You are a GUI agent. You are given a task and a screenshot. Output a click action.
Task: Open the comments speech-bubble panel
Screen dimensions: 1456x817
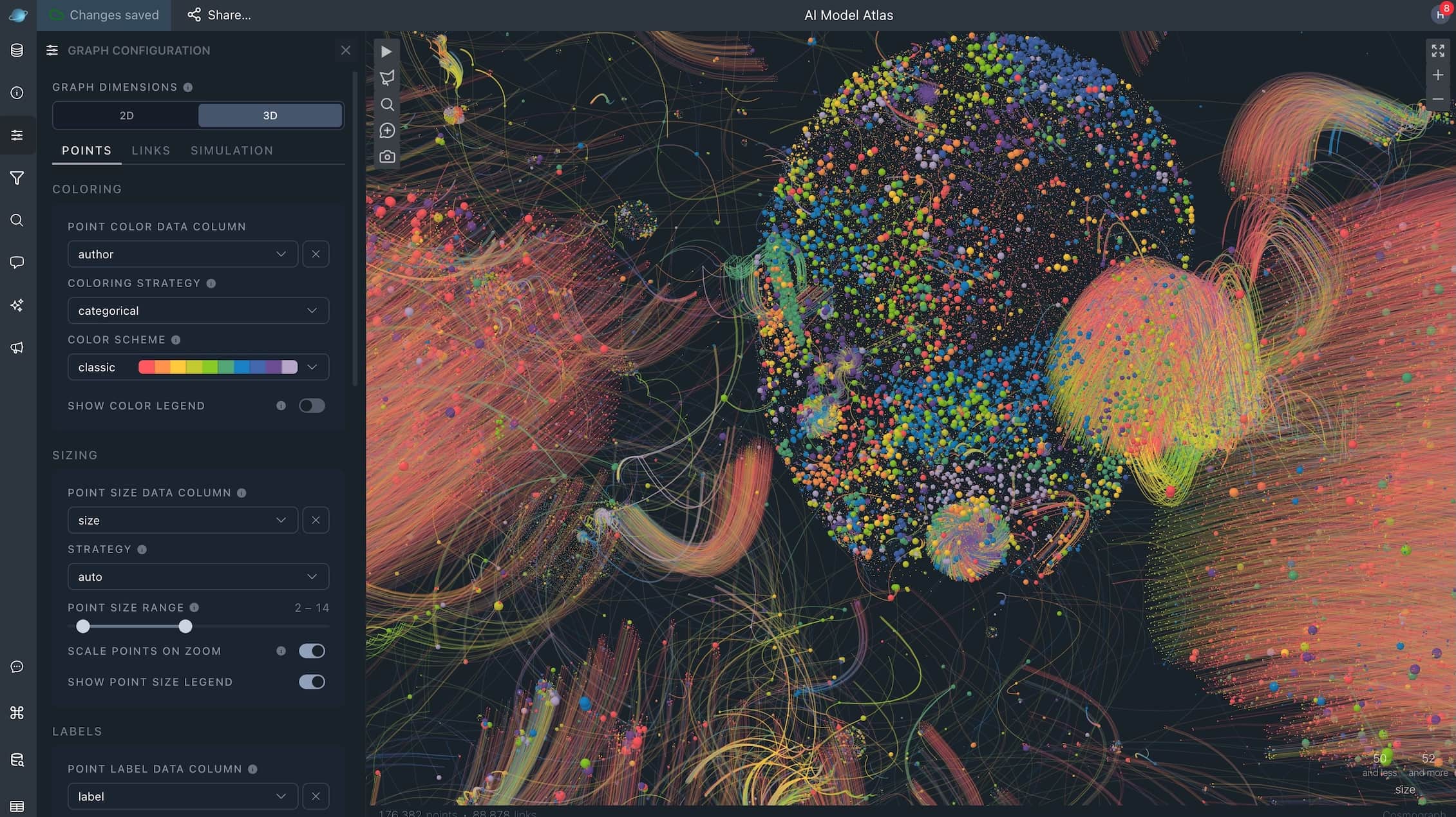click(x=17, y=263)
